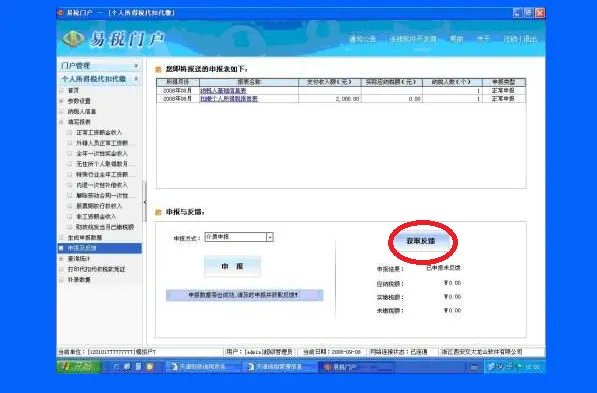Expand the 查询统计 tree node
This screenshot has height=393, width=597.
click(x=61, y=259)
